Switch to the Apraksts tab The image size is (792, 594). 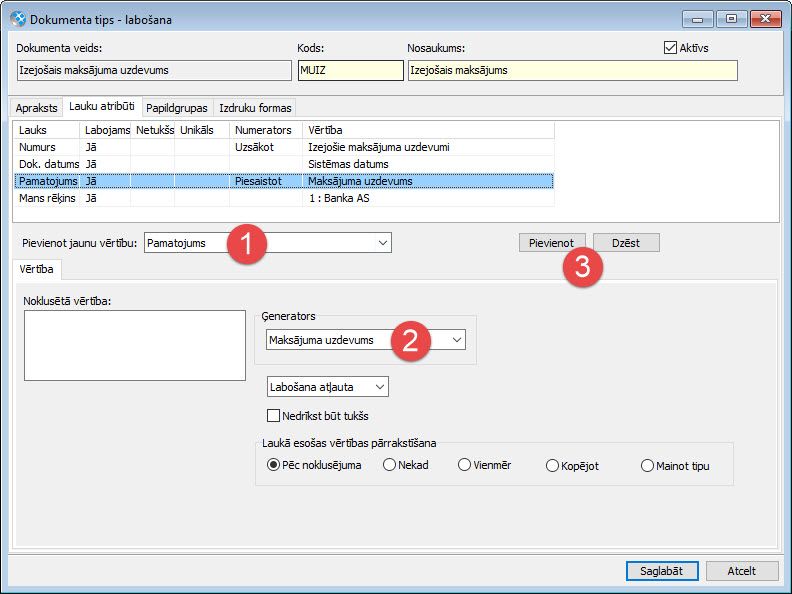[x=36, y=108]
